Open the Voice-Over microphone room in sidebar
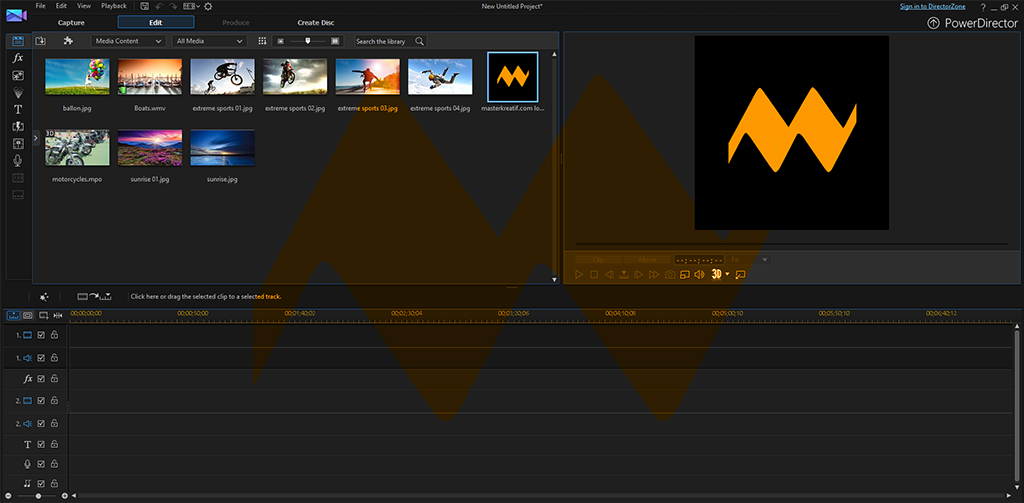This screenshot has width=1024, height=503. coord(18,161)
